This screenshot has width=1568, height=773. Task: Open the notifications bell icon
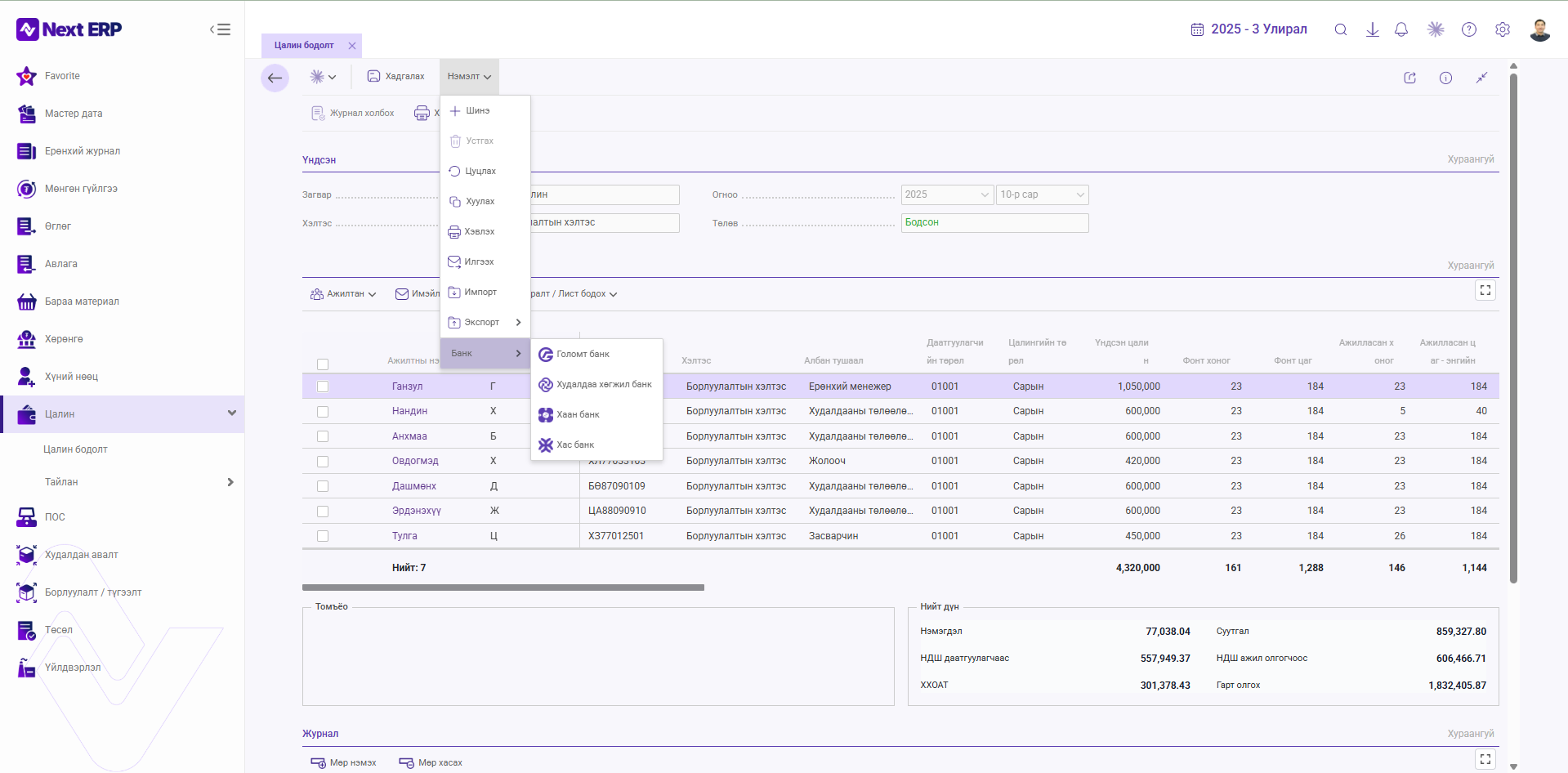click(x=1401, y=29)
